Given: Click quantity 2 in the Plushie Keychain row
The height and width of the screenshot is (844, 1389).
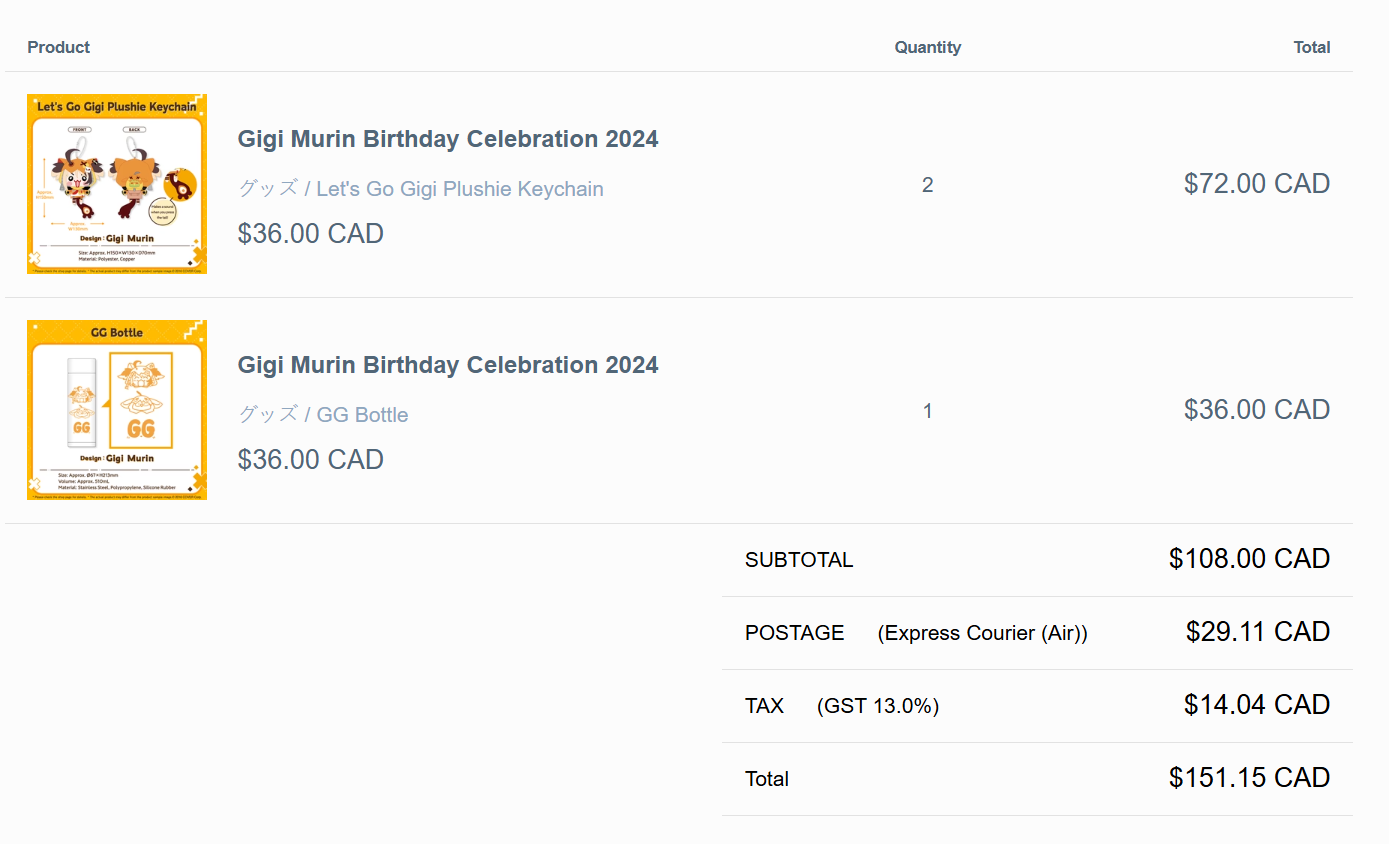Looking at the screenshot, I should pyautogui.click(x=927, y=185).
